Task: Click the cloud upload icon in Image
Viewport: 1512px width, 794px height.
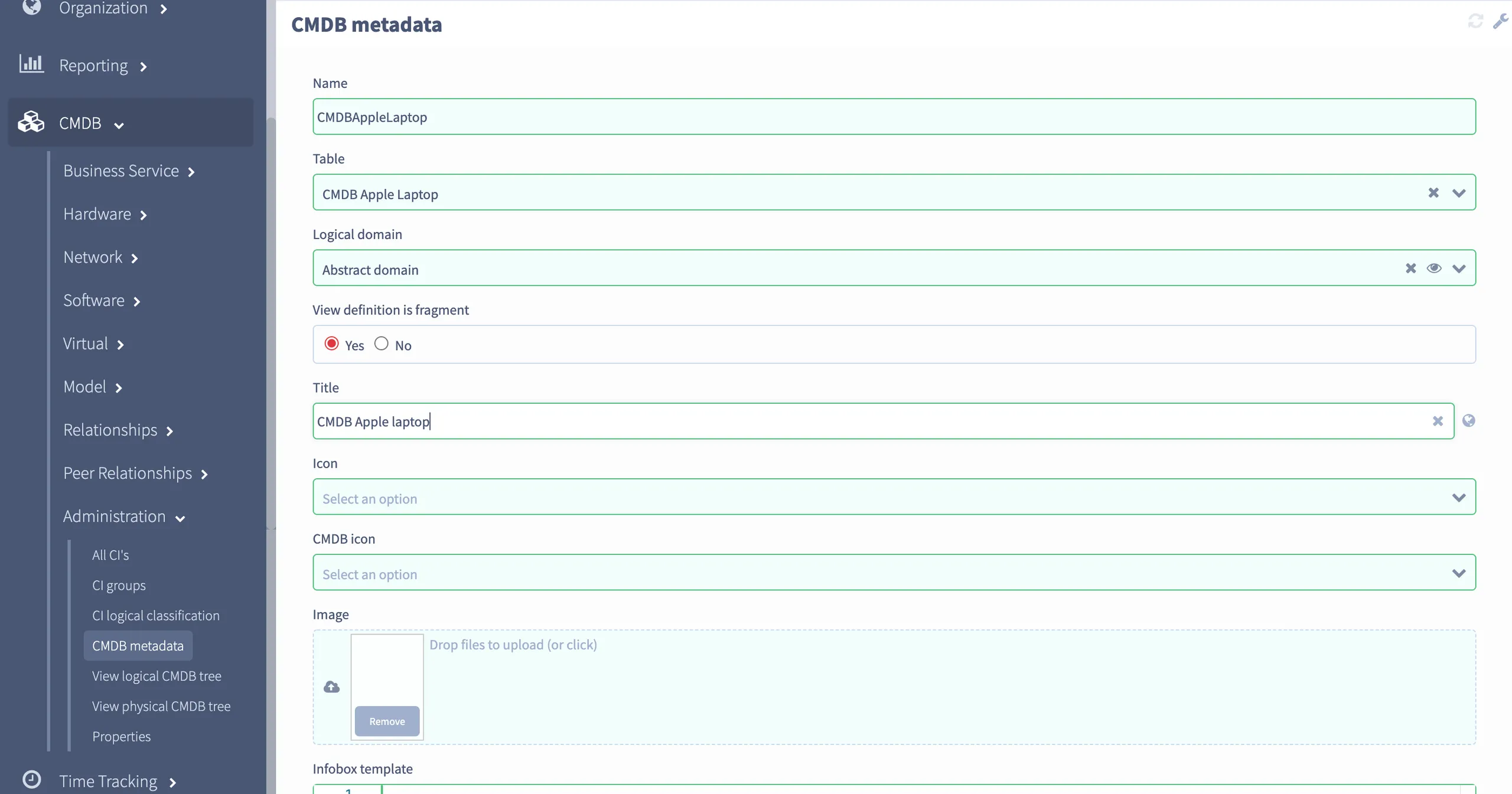Action: click(x=331, y=687)
